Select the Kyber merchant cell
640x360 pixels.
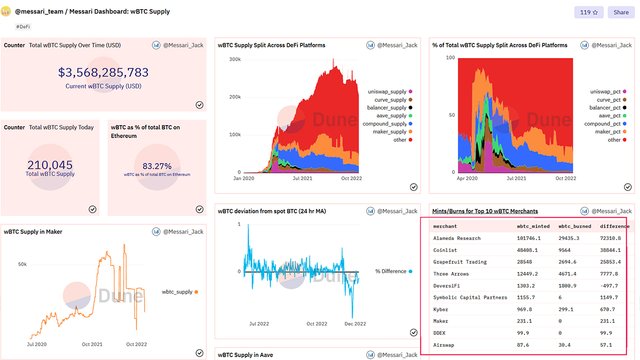[x=440, y=309]
